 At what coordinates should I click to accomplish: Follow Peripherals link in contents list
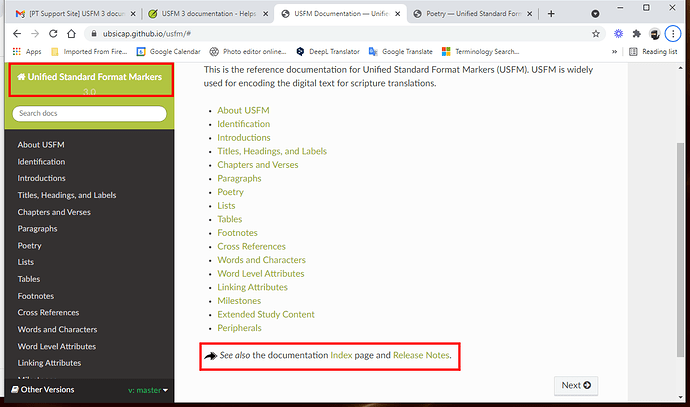pyautogui.click(x=239, y=328)
